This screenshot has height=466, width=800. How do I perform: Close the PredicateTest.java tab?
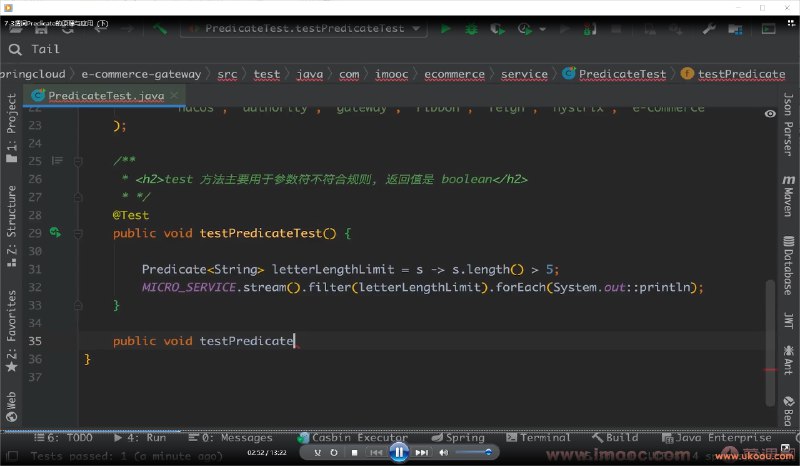pos(174,95)
